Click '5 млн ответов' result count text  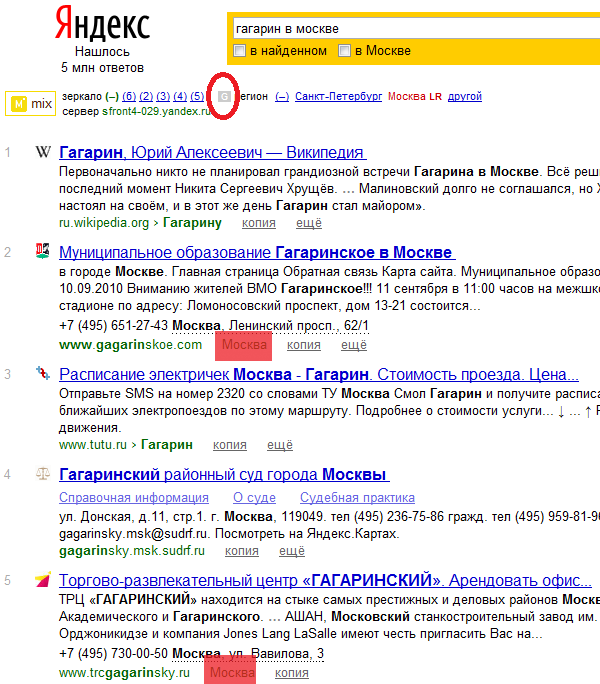click(103, 68)
